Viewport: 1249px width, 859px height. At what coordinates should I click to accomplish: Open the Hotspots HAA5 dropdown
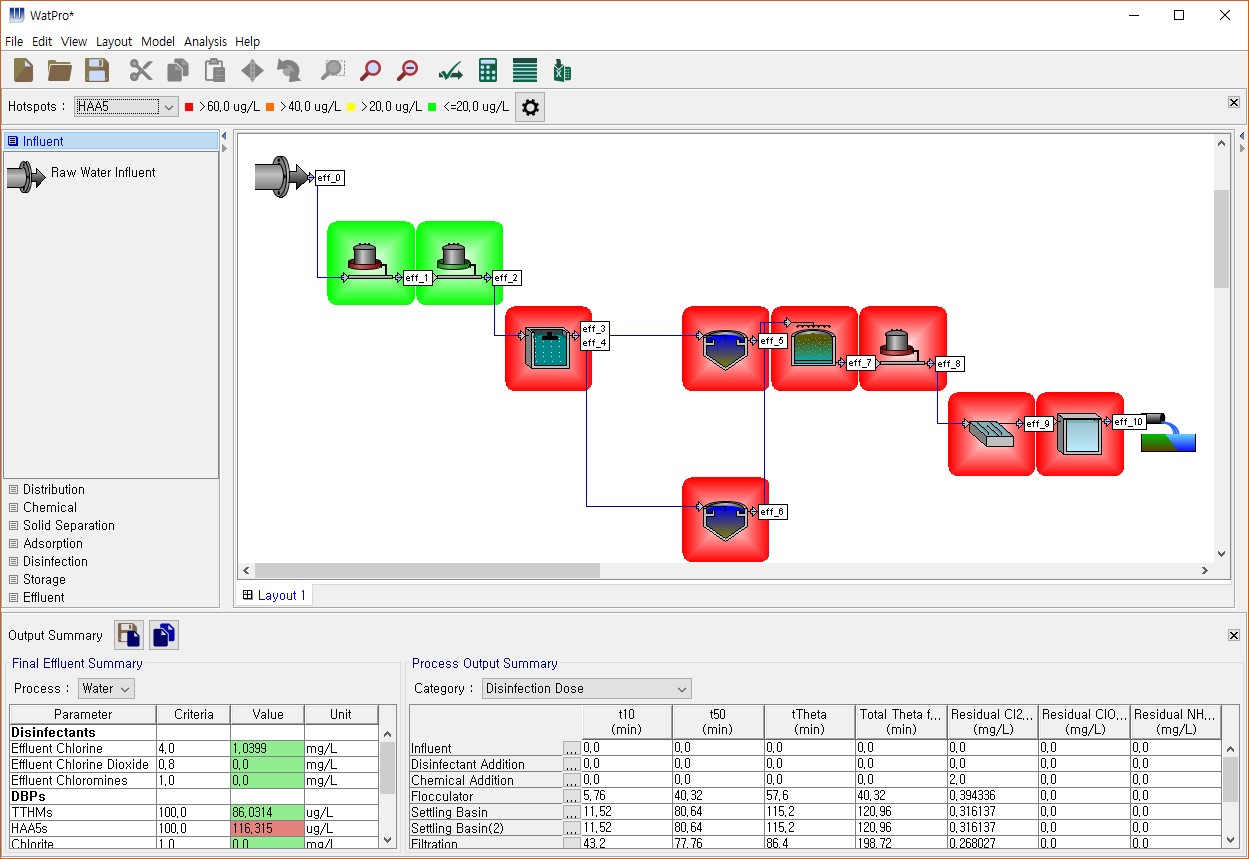click(x=126, y=107)
